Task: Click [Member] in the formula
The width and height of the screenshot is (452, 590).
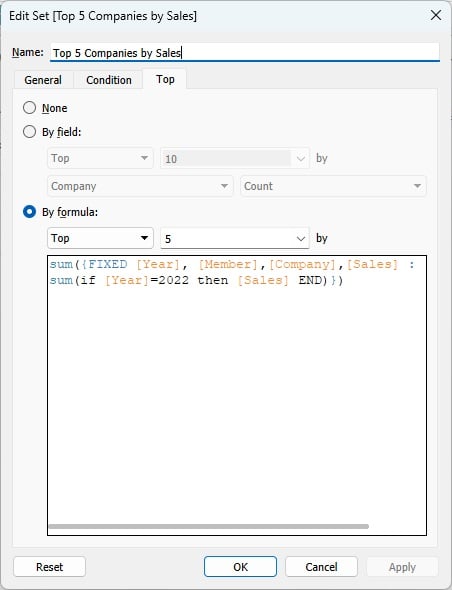Action: [x=228, y=264]
